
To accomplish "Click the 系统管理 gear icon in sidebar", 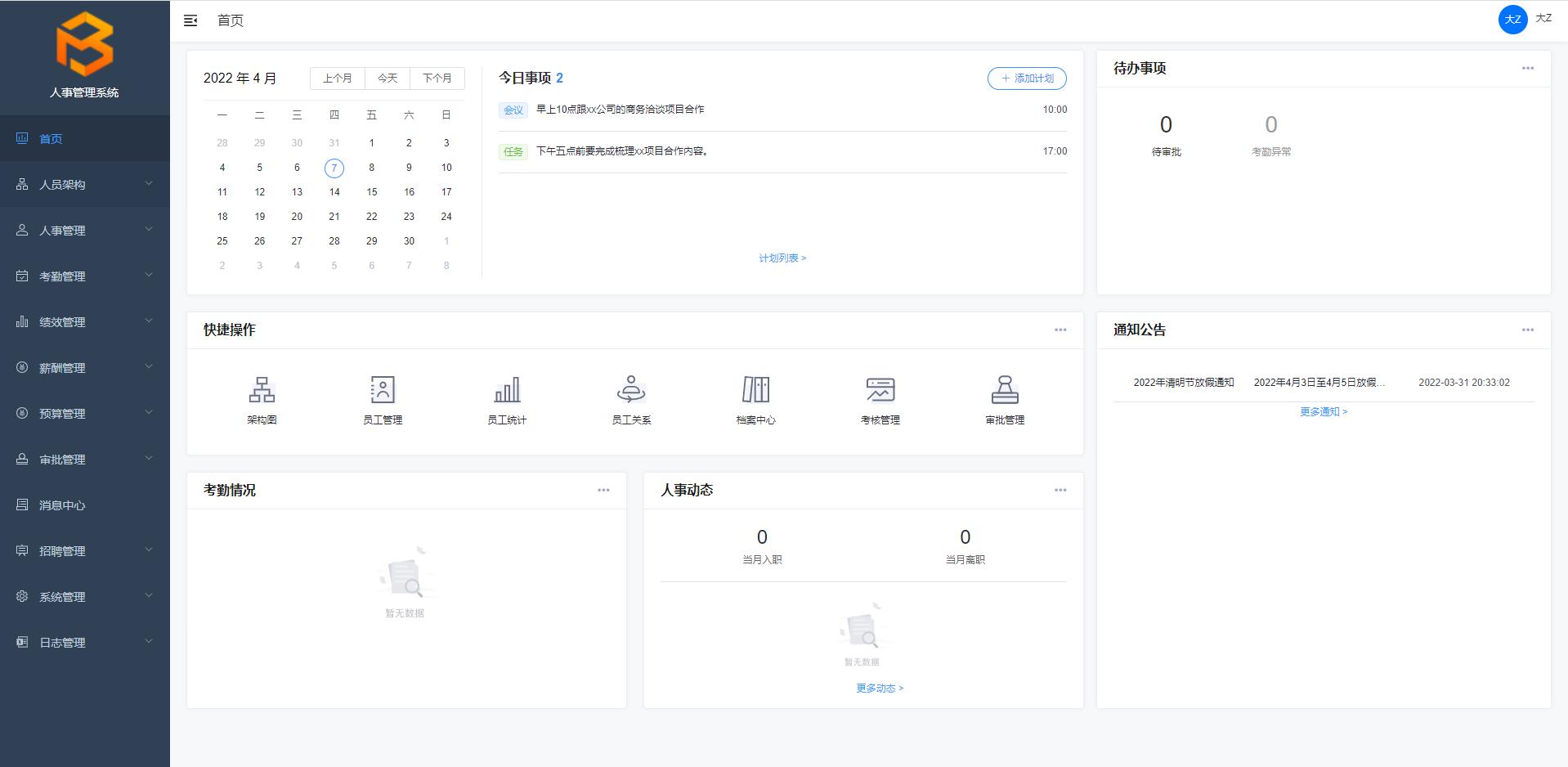I will point(22,596).
